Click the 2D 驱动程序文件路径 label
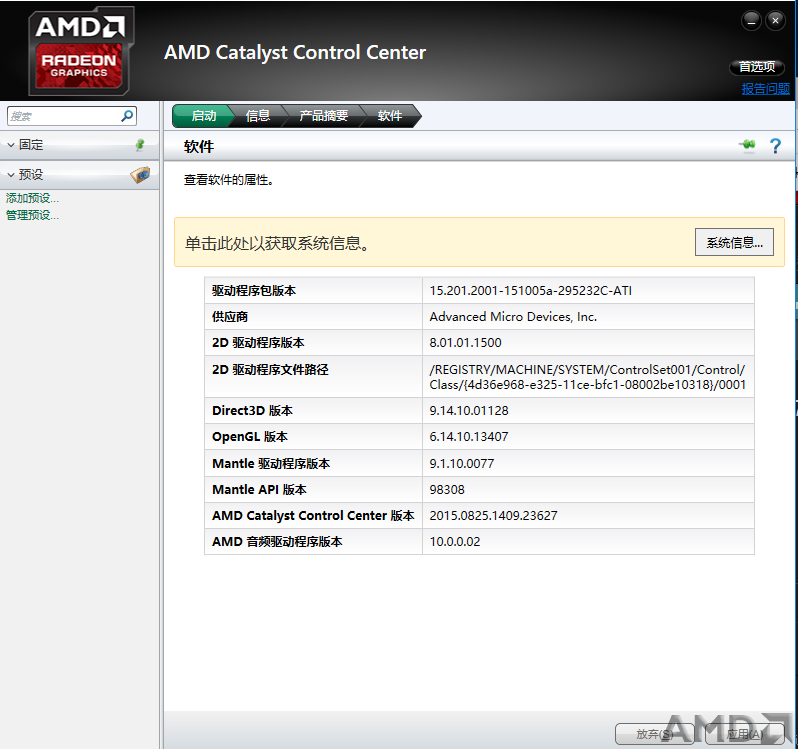Screen dimensions: 798x749 pos(270,369)
